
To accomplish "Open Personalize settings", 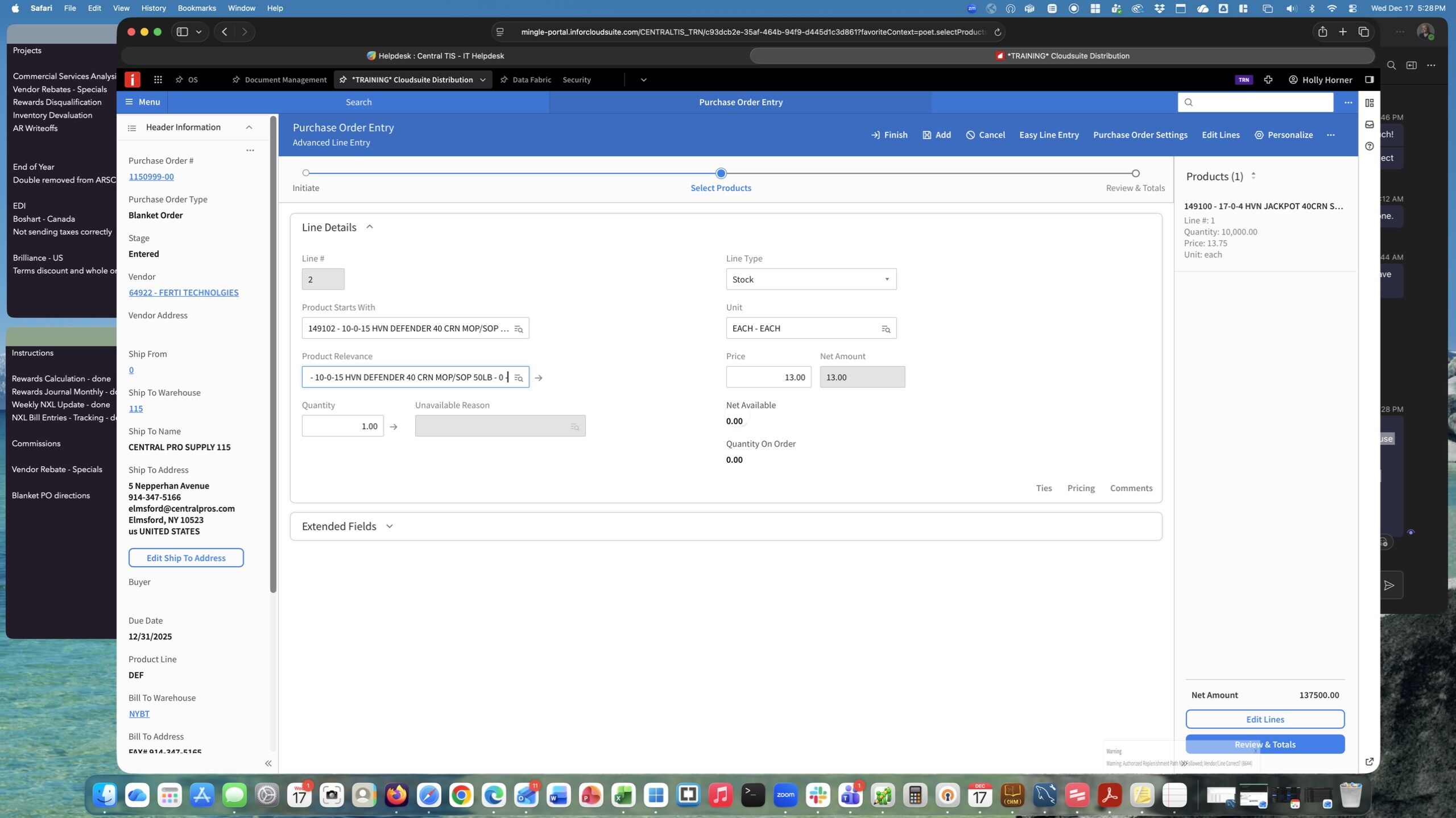I will 1284,135.
